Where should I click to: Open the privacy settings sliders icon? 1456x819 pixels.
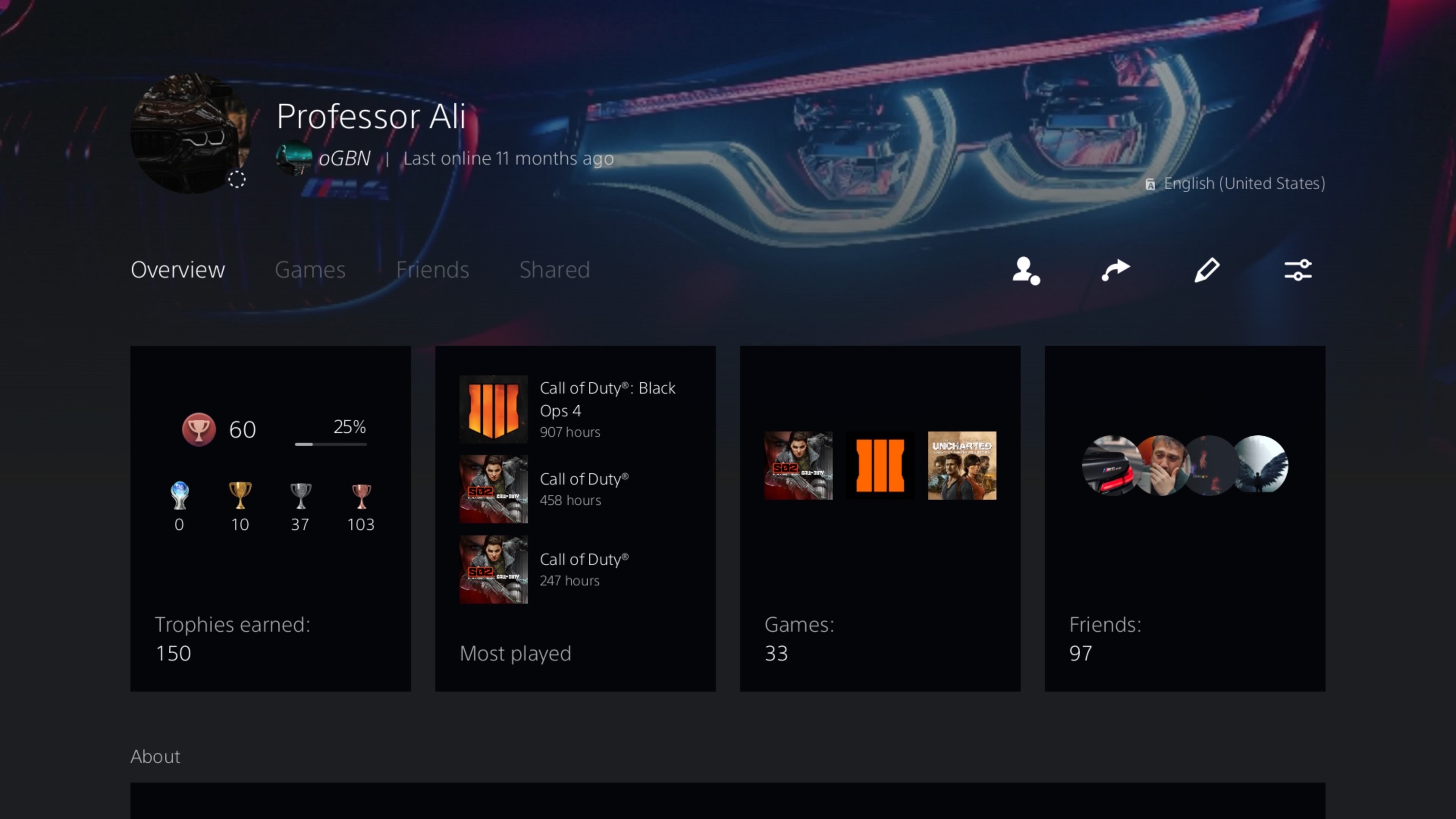point(1298,270)
